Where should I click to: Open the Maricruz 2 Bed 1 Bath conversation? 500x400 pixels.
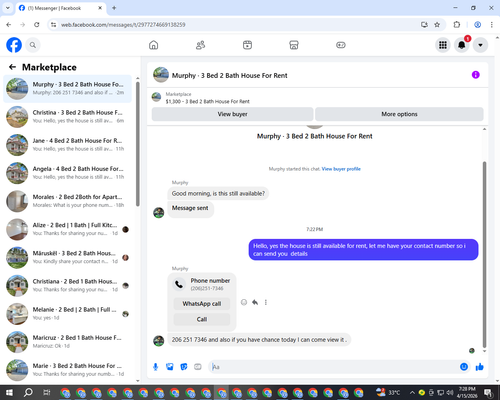click(68, 342)
